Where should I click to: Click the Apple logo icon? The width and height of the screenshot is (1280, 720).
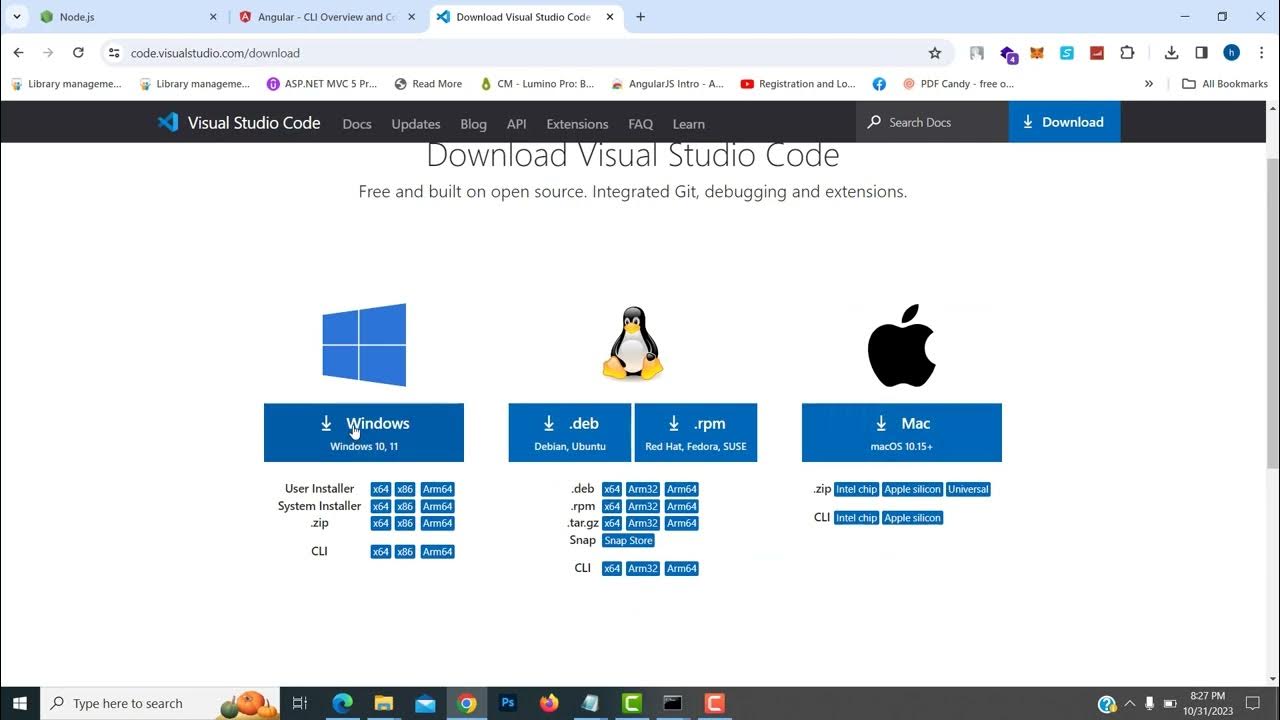[x=900, y=343]
